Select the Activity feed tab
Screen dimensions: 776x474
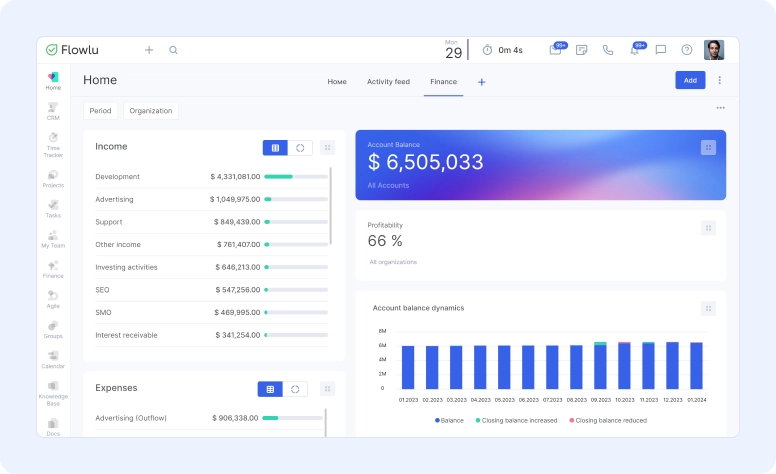tap(388, 82)
